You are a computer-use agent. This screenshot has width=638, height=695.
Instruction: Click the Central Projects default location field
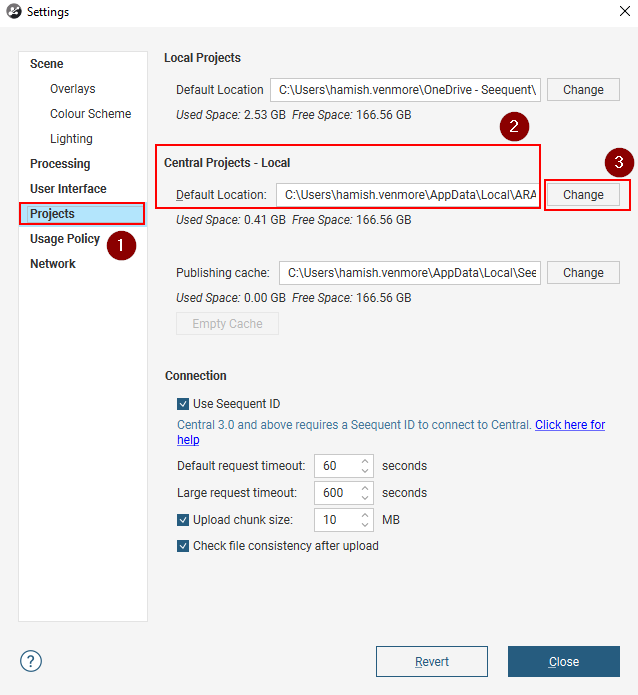408,195
